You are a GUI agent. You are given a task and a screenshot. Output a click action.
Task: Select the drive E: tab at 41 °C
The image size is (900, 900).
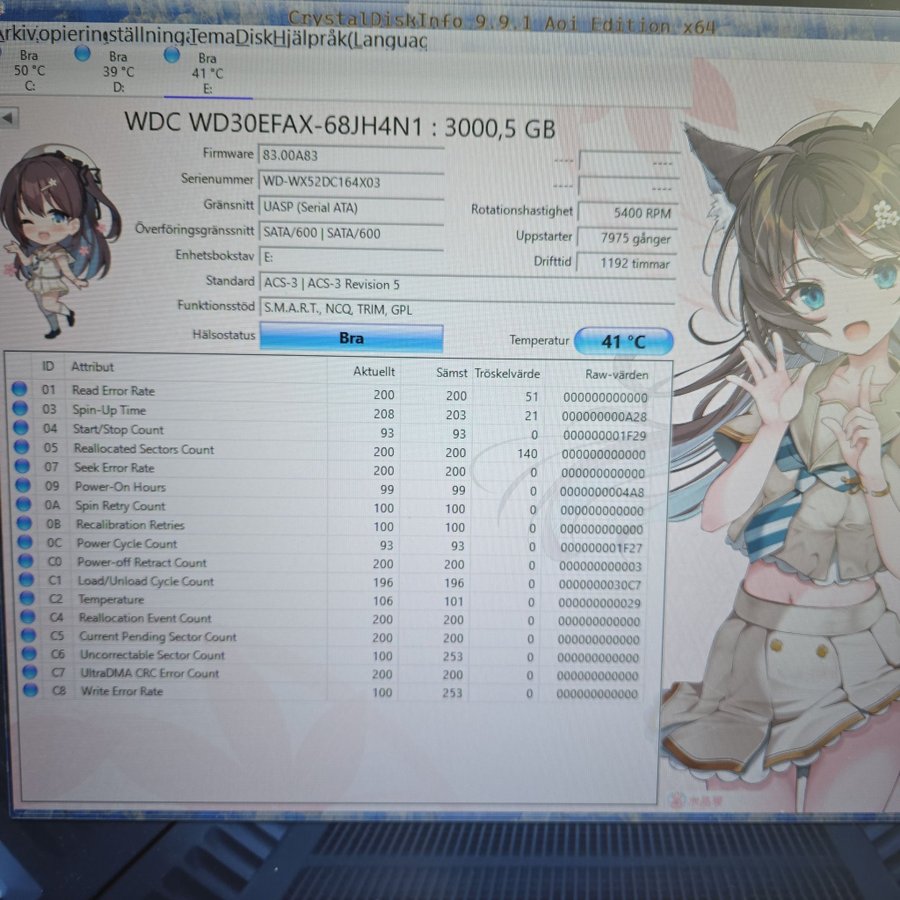click(207, 73)
